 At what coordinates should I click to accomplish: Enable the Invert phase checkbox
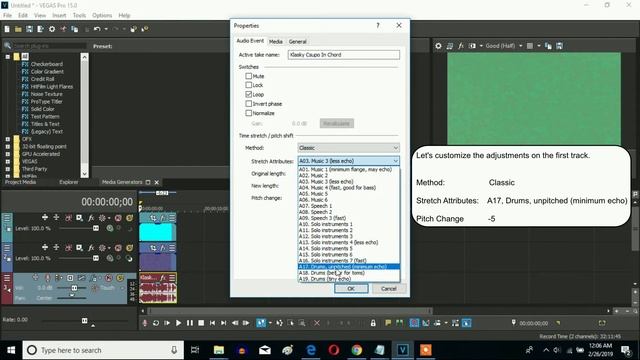point(249,104)
